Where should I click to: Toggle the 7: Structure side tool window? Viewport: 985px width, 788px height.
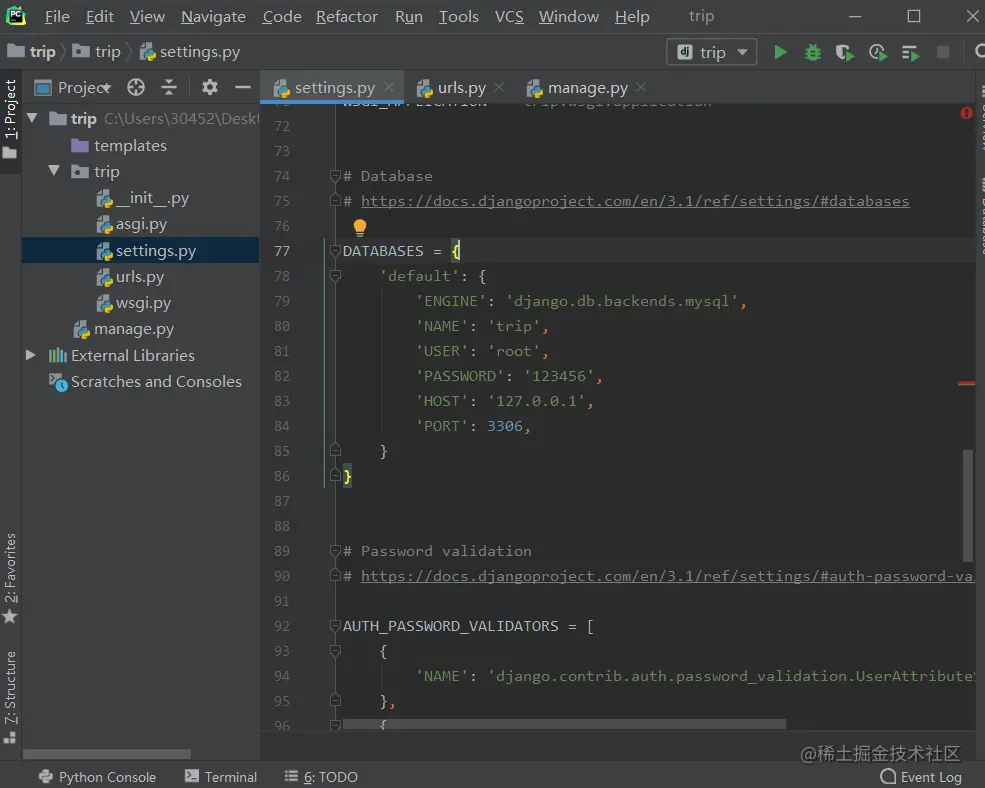click(x=10, y=697)
